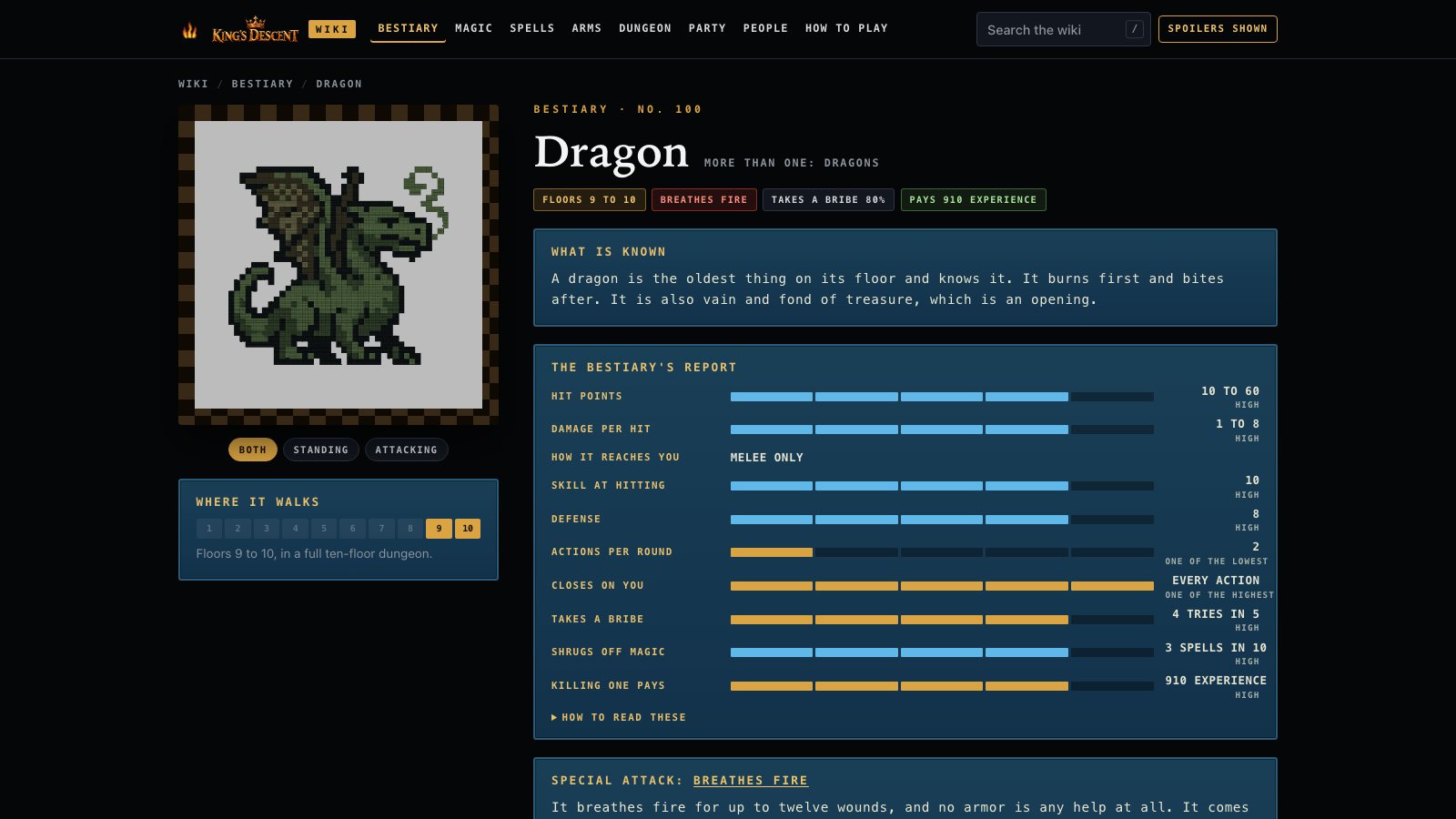1456x819 pixels.
Task: Expand How to Read These
Action: tap(619, 717)
